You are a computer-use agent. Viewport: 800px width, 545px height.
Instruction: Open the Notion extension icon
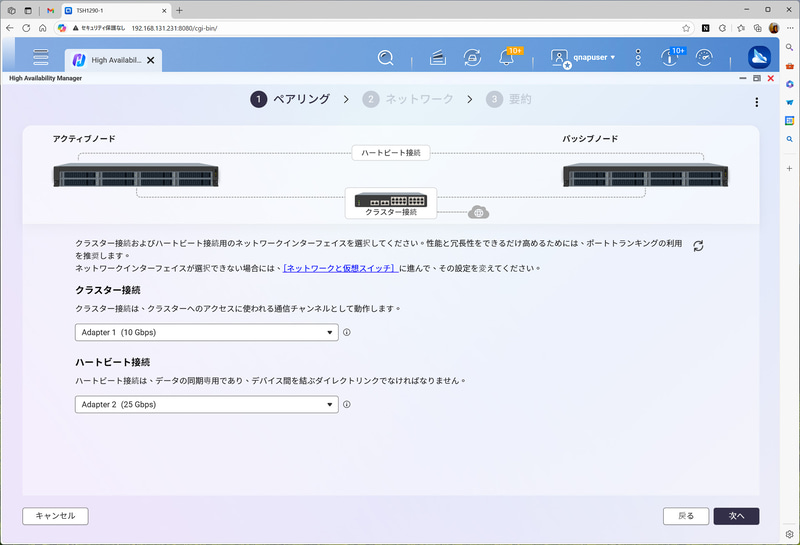(706, 28)
